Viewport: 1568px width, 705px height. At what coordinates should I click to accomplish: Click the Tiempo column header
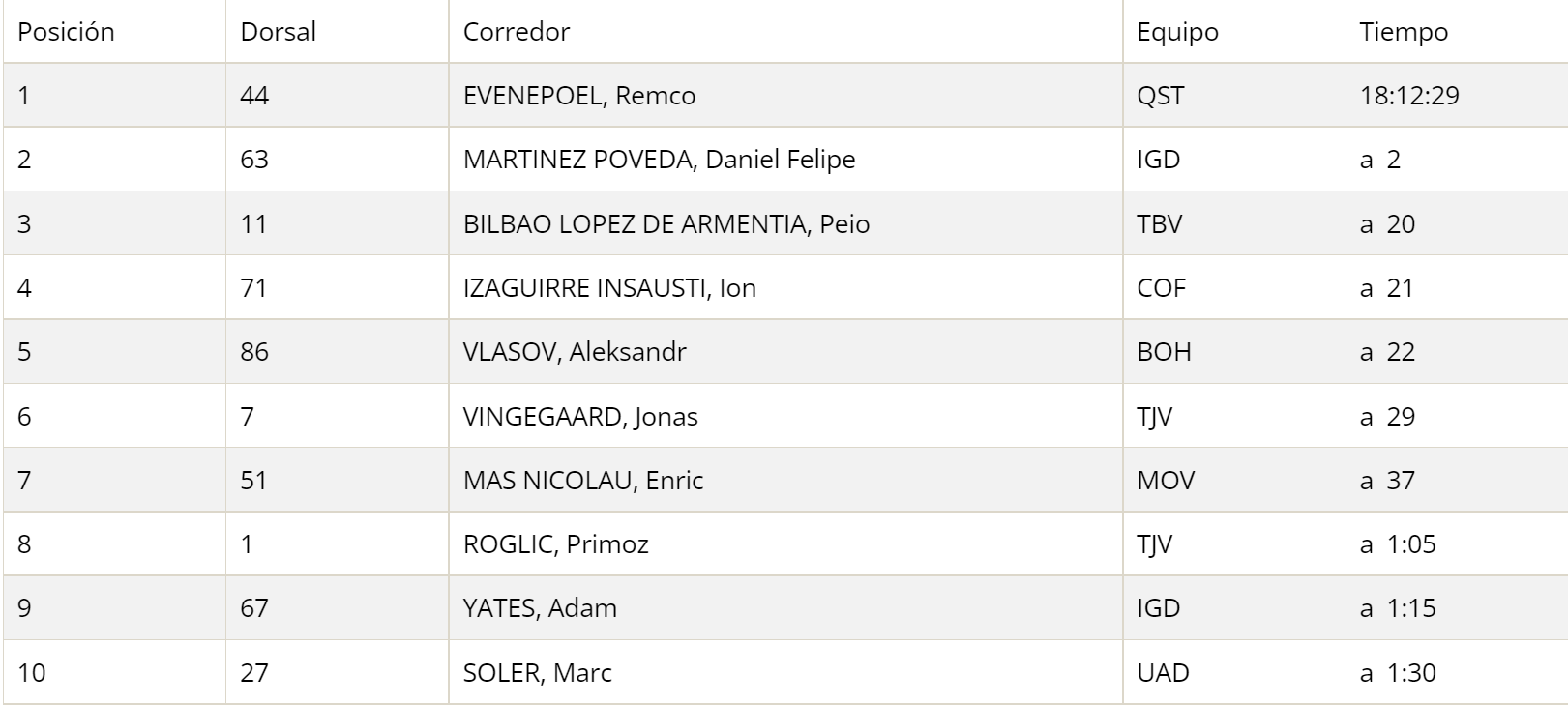(x=1404, y=32)
